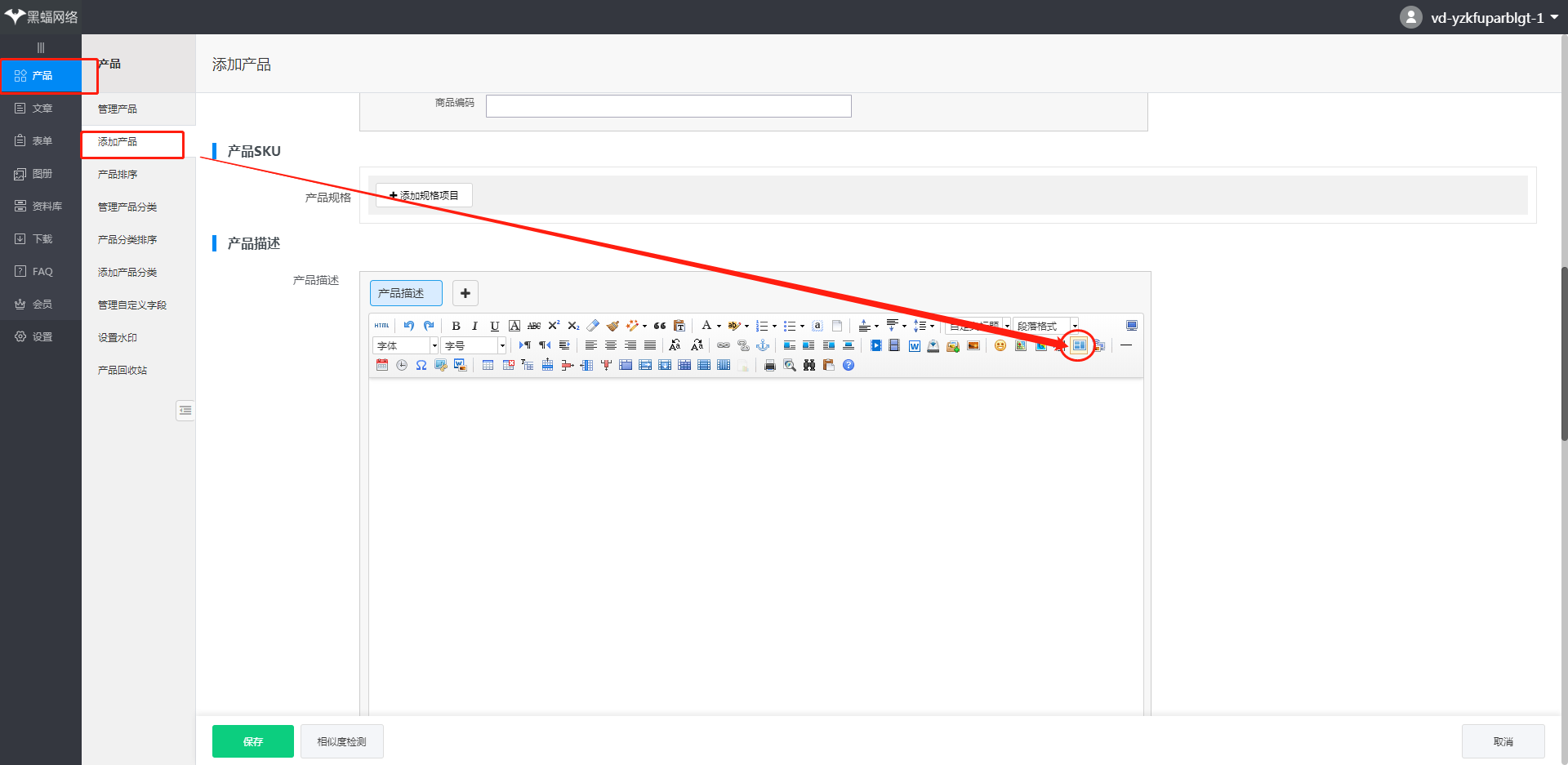Toggle bold formatting in the editor
This screenshot has width=1568, height=765.
tap(456, 326)
